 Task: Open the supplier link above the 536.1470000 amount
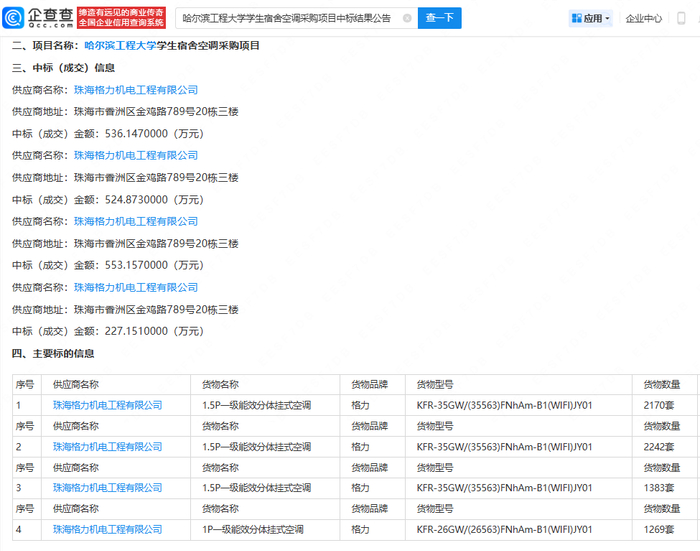click(136, 90)
